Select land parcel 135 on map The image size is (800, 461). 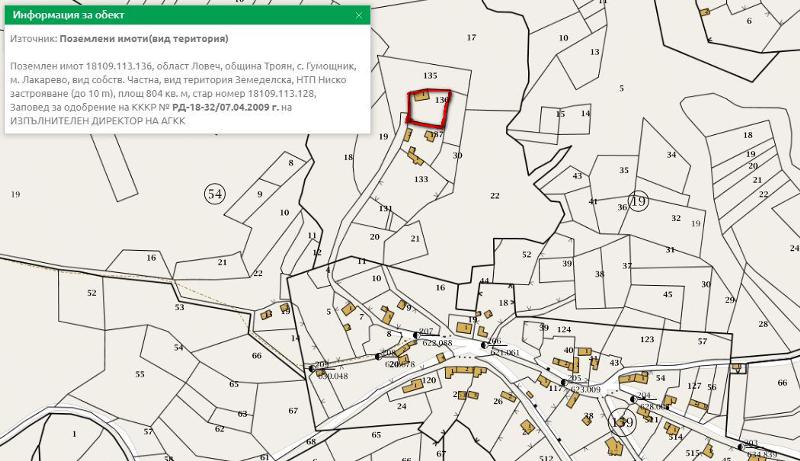point(430,76)
